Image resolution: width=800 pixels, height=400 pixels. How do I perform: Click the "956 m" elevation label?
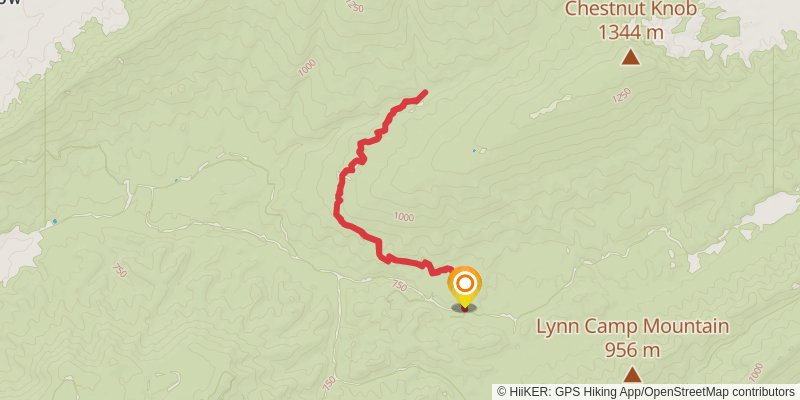pyautogui.click(x=632, y=351)
